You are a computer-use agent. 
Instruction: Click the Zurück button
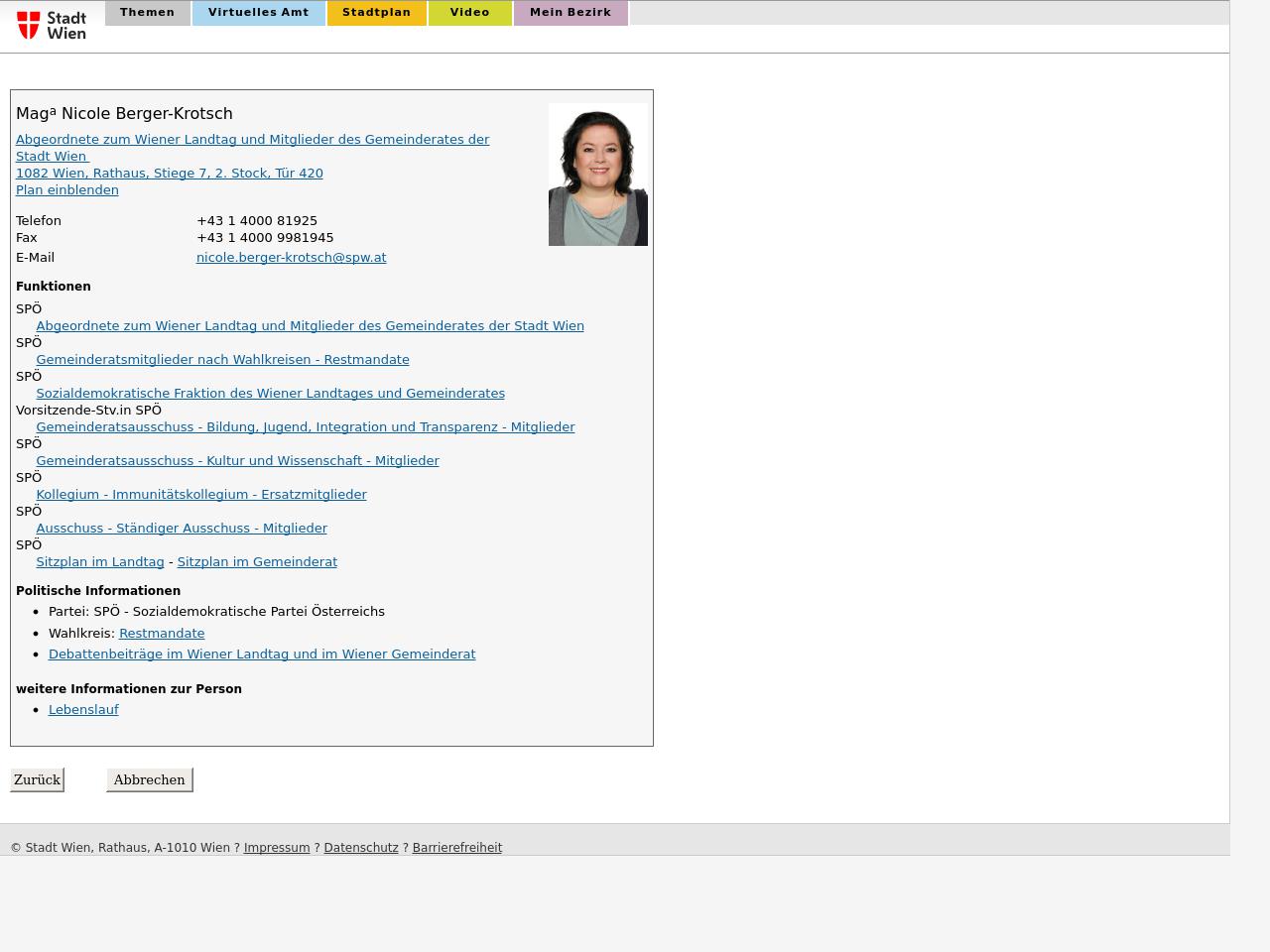click(x=37, y=779)
